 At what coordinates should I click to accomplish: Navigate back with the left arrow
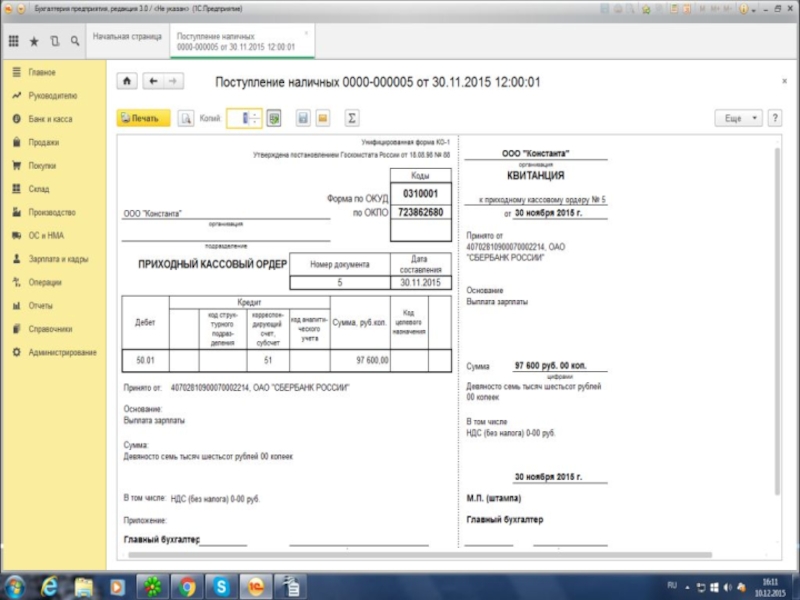[x=153, y=81]
